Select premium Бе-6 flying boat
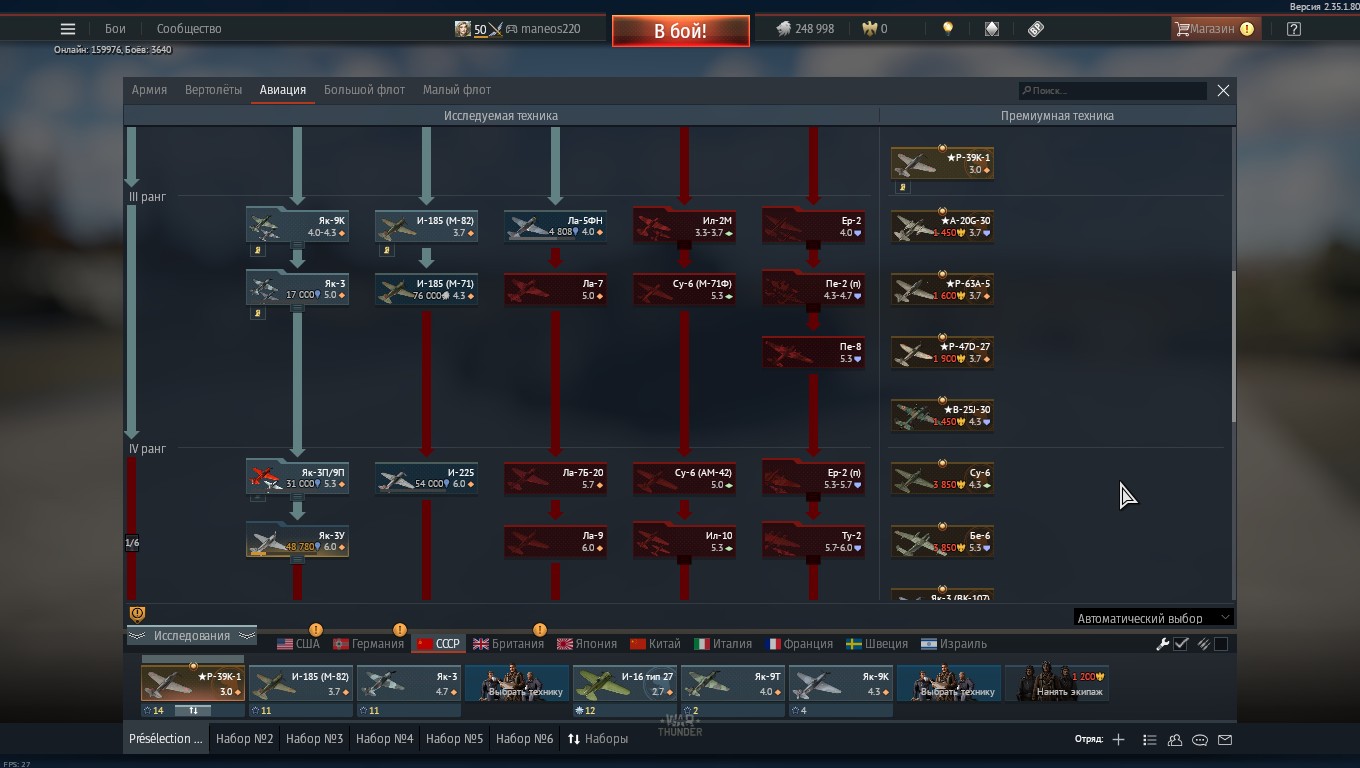 942,541
